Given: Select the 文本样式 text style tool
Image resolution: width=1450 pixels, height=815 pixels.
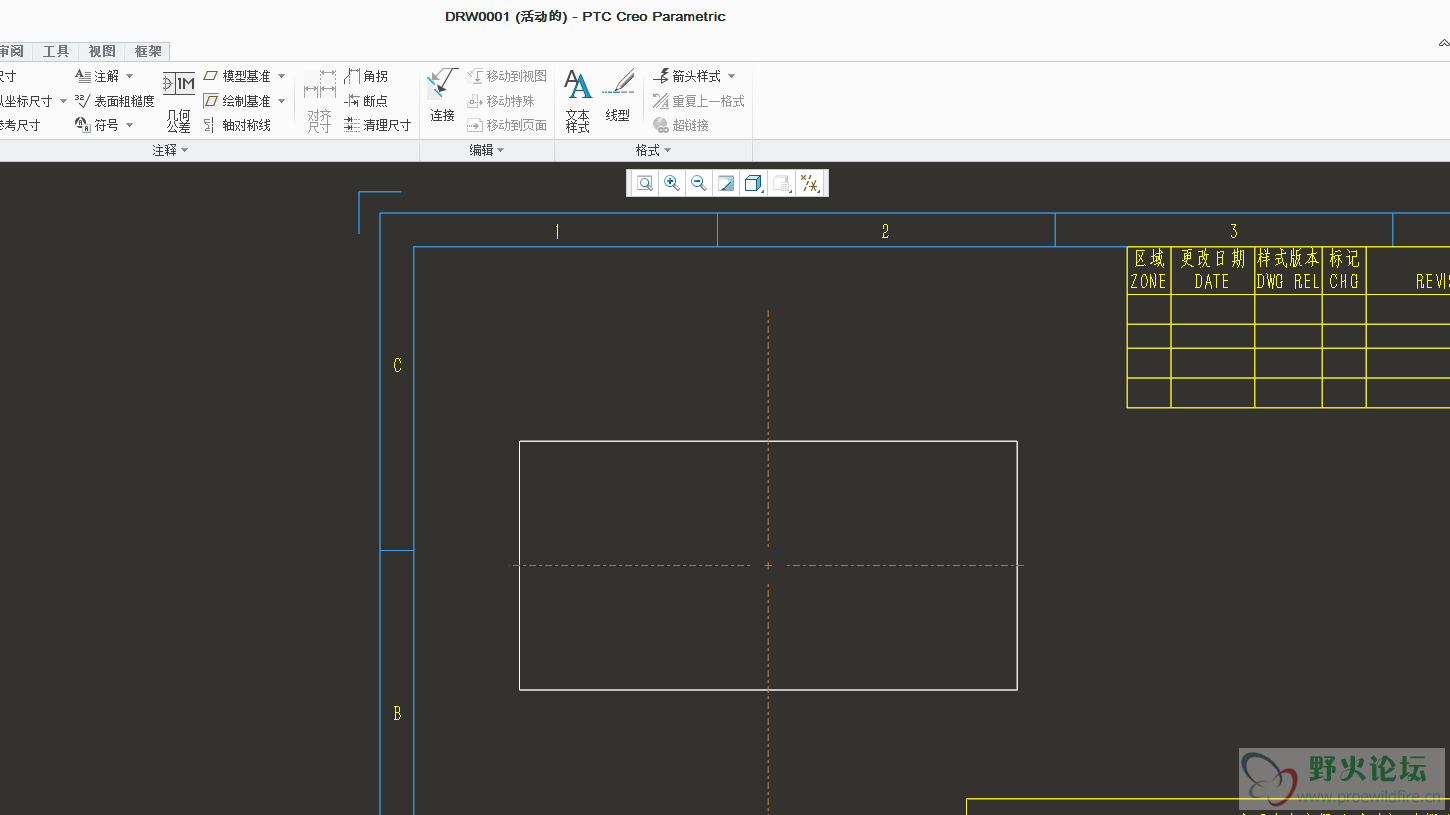Looking at the screenshot, I should [x=578, y=101].
